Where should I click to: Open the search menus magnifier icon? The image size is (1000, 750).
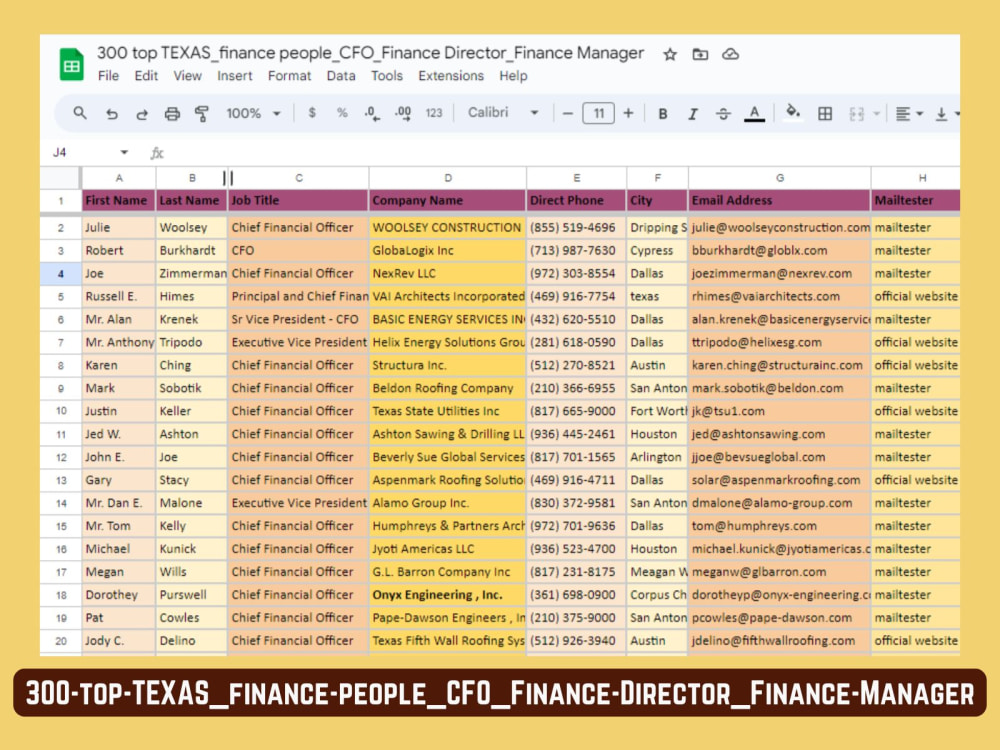(x=80, y=114)
